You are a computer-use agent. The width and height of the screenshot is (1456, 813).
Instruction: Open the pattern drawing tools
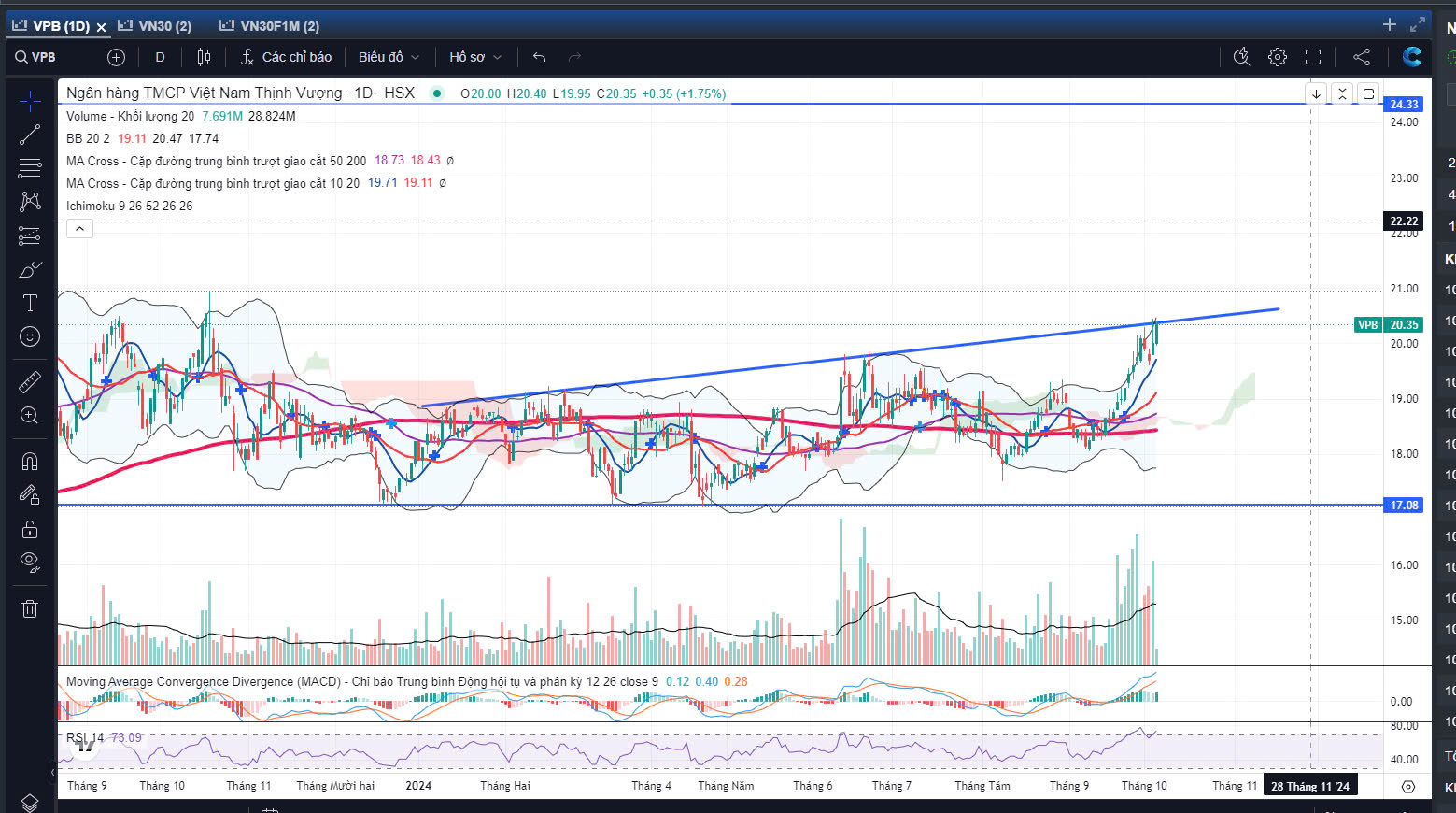pyautogui.click(x=30, y=202)
